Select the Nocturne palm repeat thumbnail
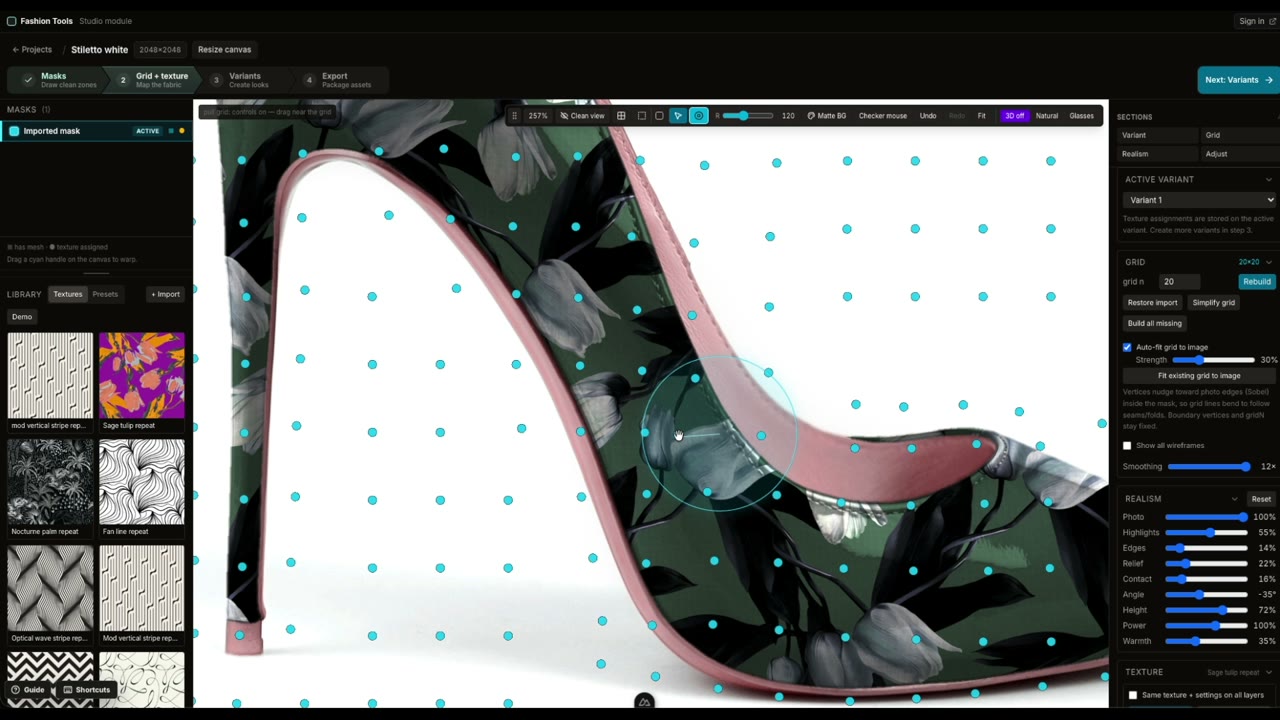Image resolution: width=1280 pixels, height=720 pixels. click(50, 481)
